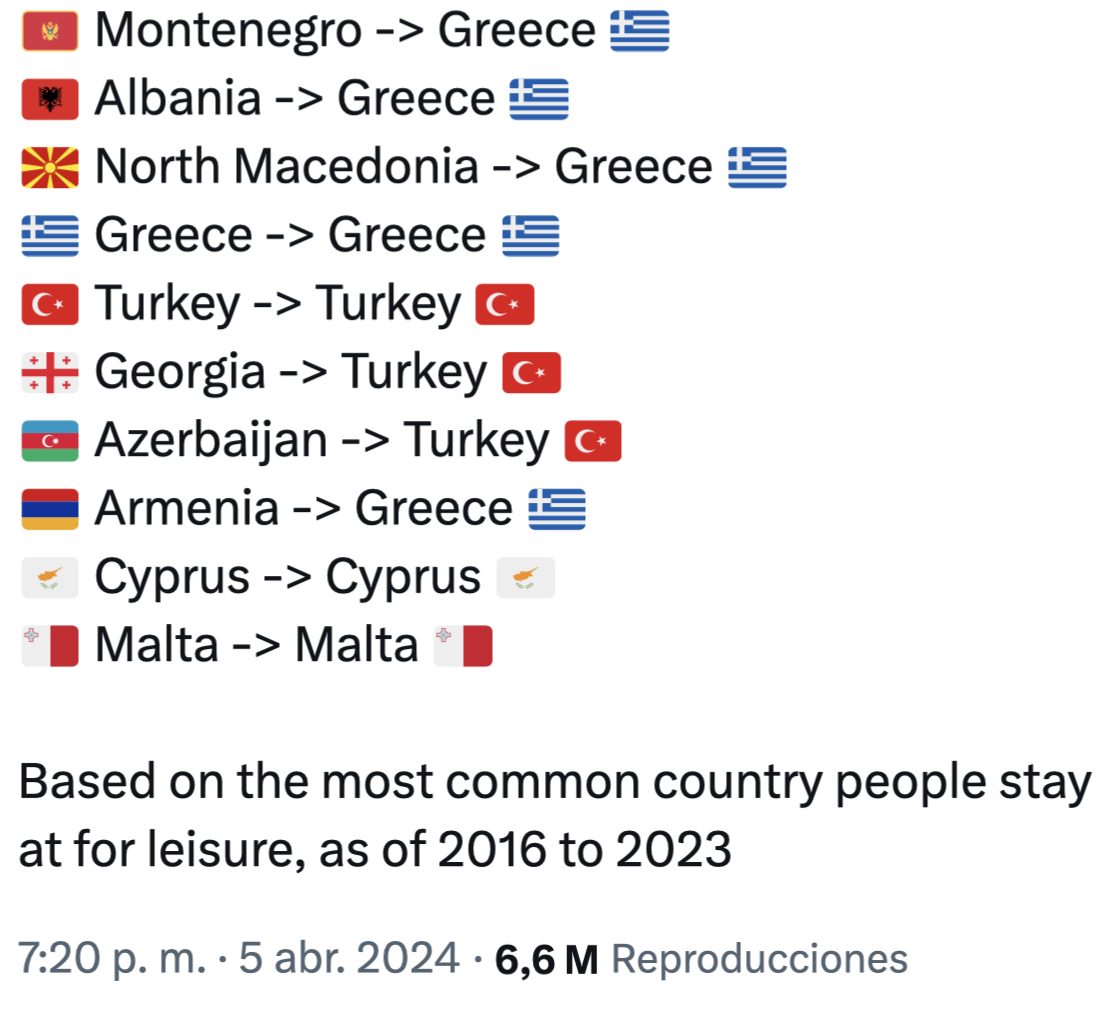The width and height of the screenshot is (1112, 1014).
Task: Click the Cyprus flag at line start
Action: coord(49,577)
